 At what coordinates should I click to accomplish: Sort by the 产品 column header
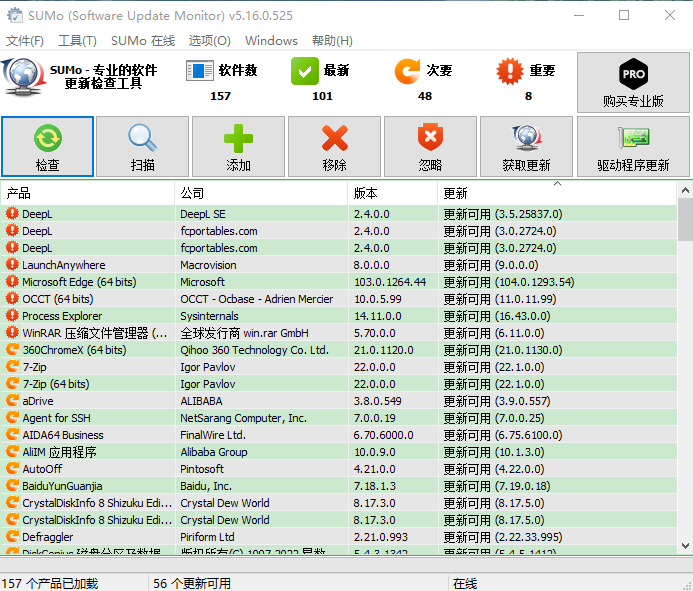point(88,193)
